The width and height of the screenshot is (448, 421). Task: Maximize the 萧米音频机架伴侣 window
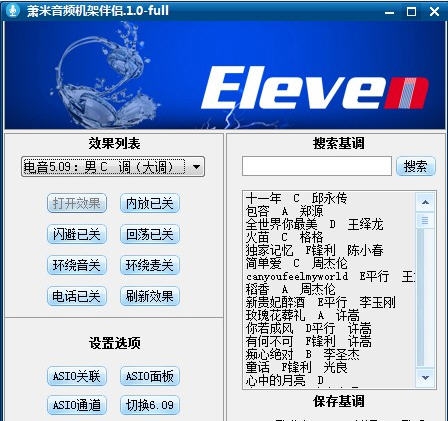click(412, 12)
